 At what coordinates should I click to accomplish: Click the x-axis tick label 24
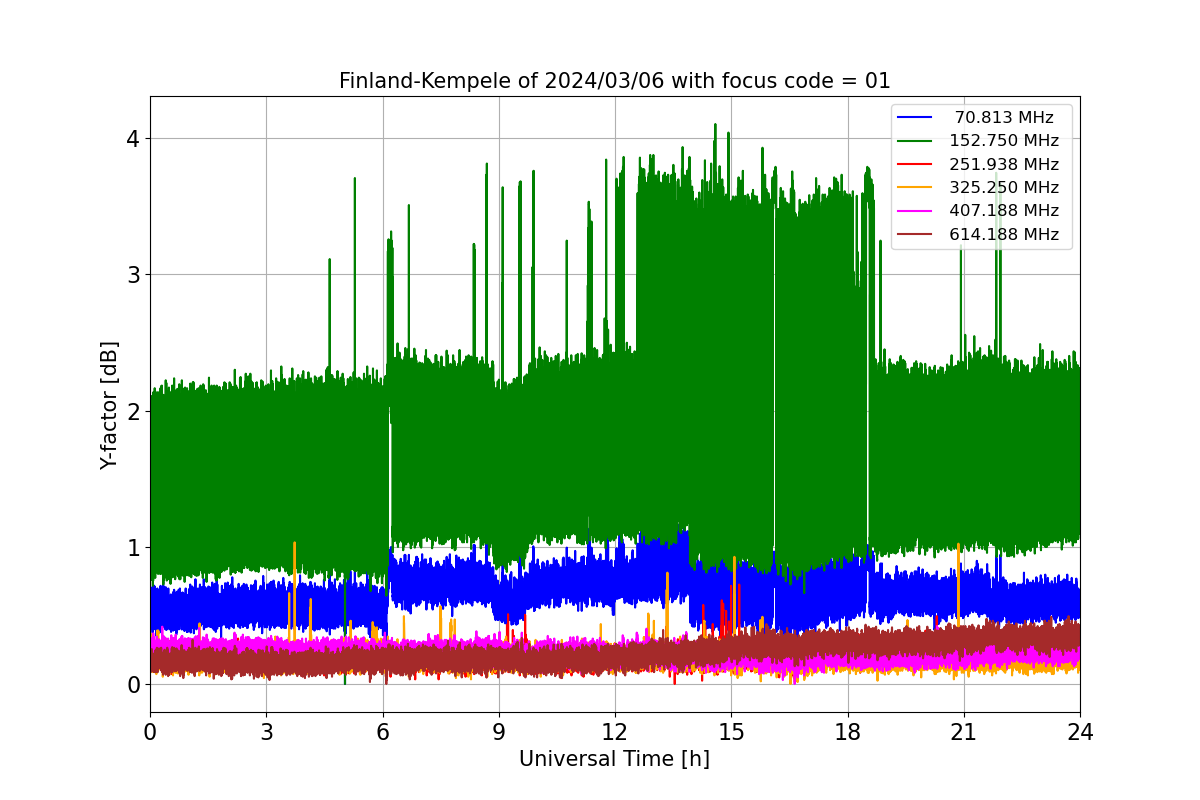pos(1080,732)
